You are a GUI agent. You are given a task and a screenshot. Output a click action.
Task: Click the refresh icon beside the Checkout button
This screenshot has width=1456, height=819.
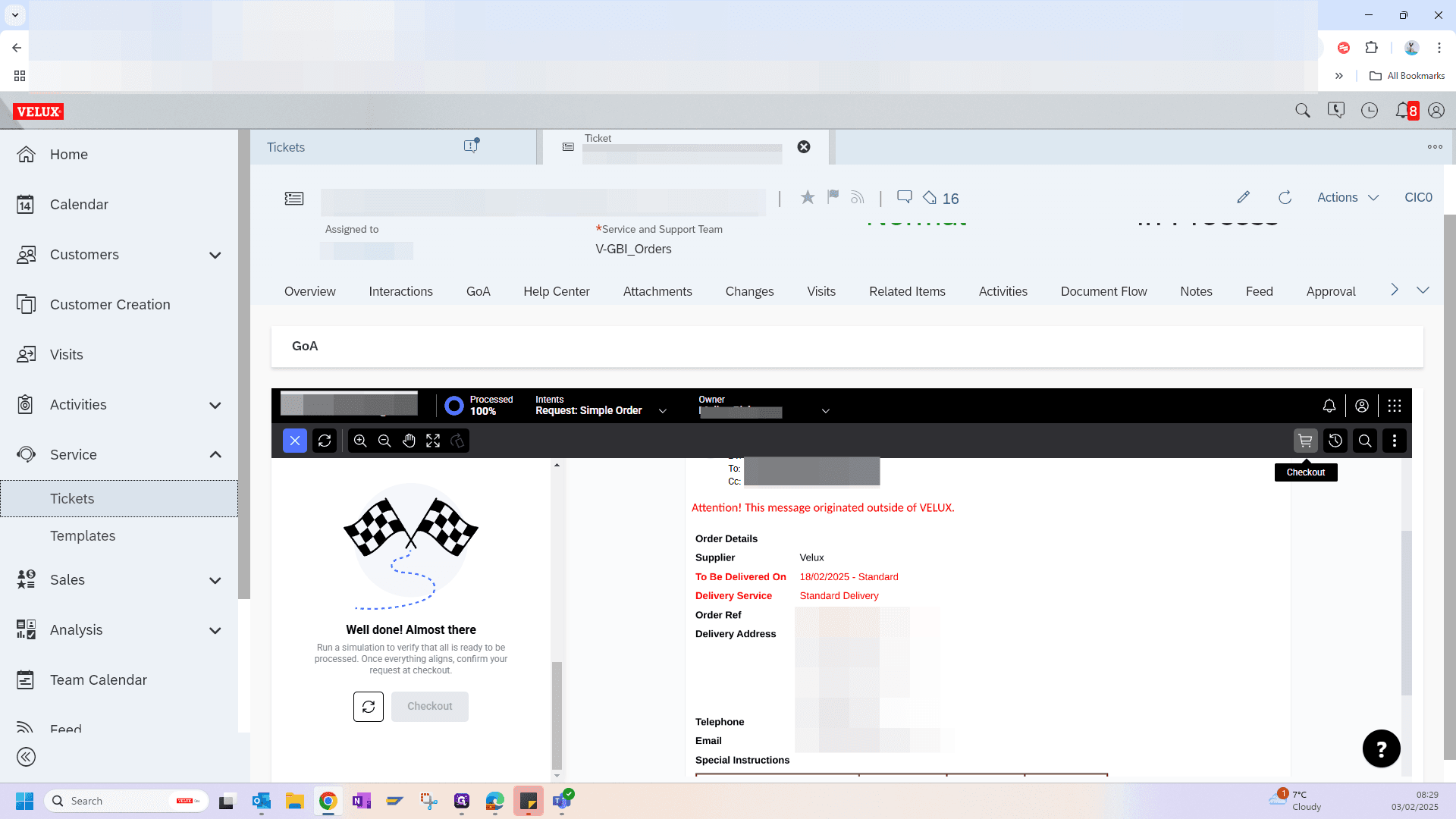(x=369, y=706)
